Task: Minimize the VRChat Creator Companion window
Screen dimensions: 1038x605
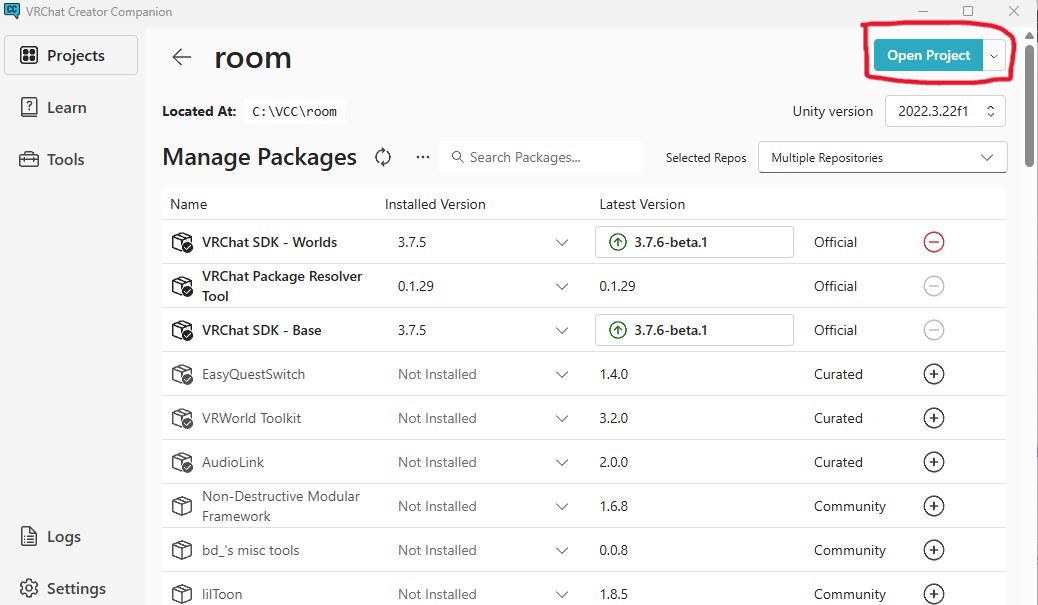Action: (923, 11)
